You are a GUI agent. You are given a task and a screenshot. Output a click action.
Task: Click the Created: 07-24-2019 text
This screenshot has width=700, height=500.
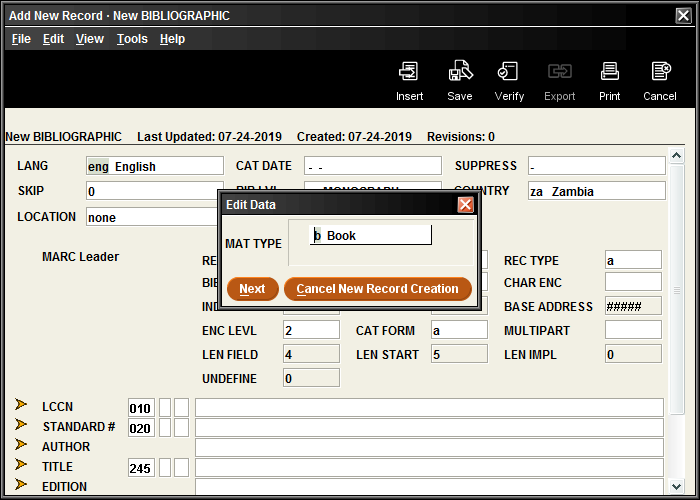(x=354, y=137)
